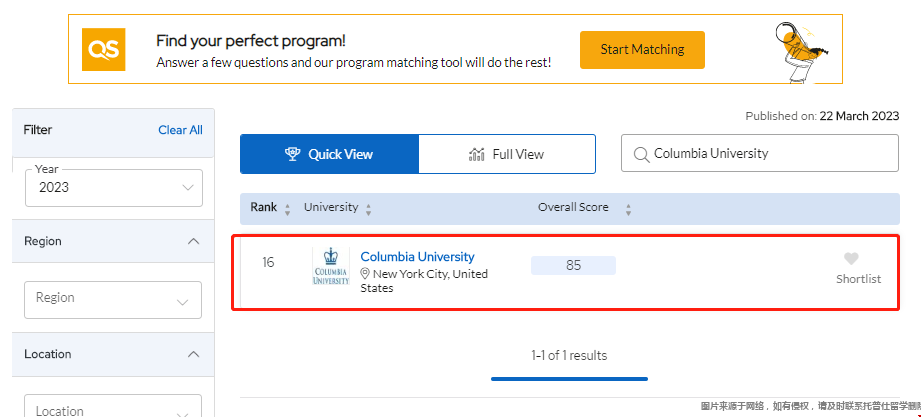This screenshot has width=921, height=417.
Task: Click the New York City, United States text
Action: pyautogui.click(x=424, y=281)
